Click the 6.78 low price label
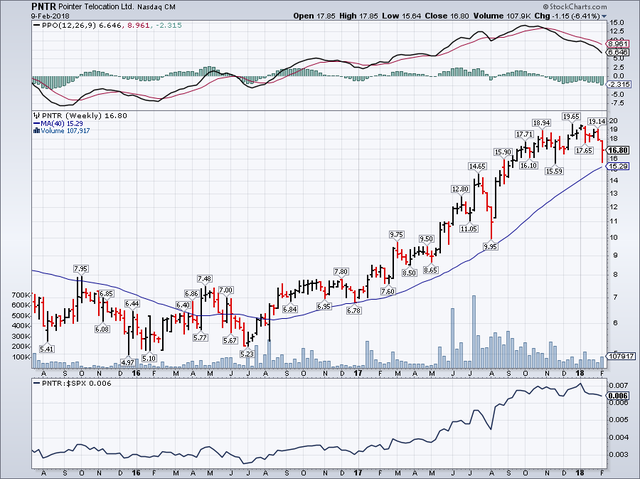This screenshot has width=640, height=479. (x=353, y=311)
